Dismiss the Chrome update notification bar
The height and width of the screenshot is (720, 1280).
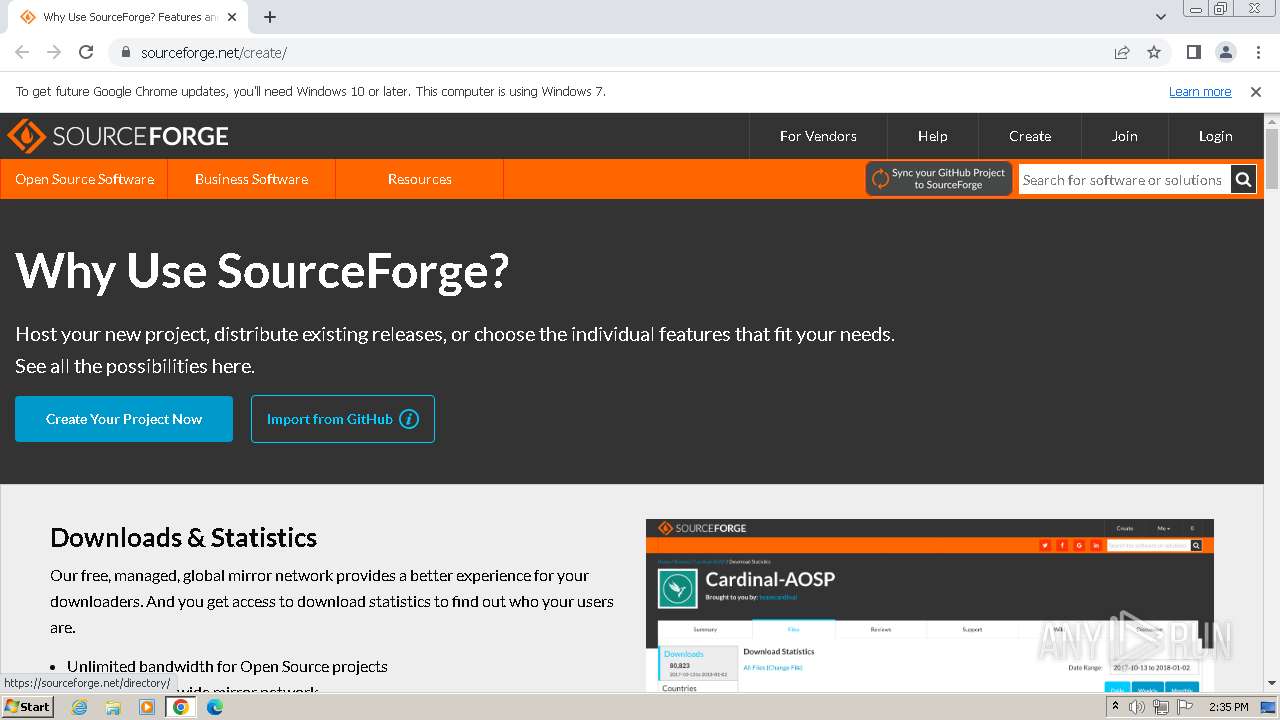point(1256,92)
